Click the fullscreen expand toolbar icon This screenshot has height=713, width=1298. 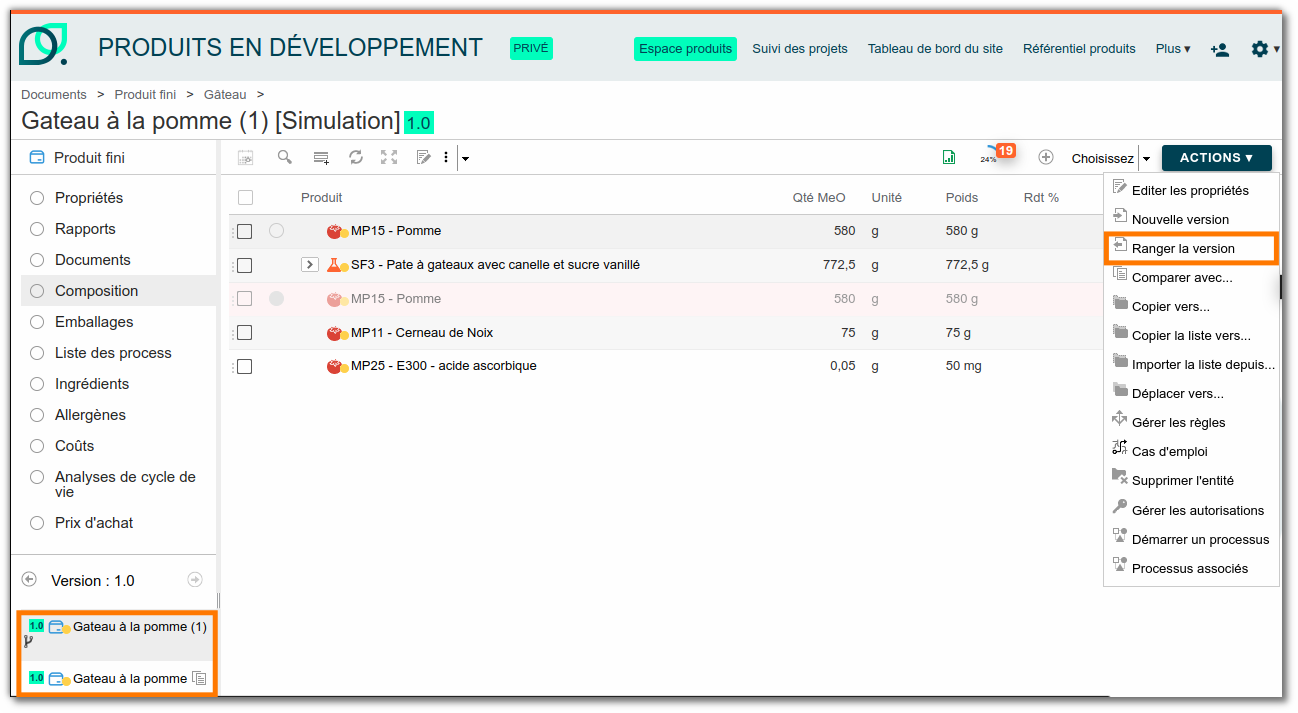(x=389, y=157)
